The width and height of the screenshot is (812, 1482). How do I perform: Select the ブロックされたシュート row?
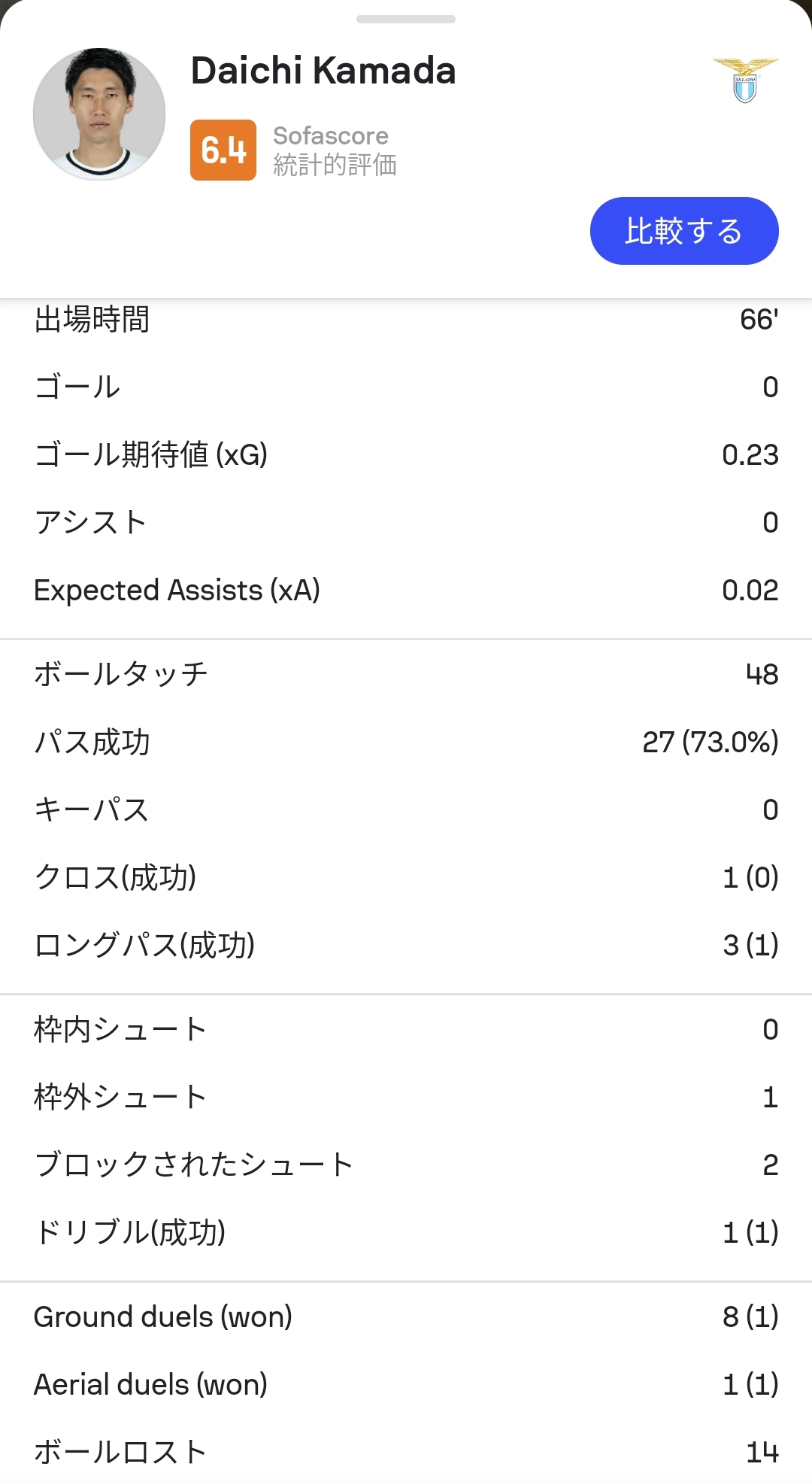pyautogui.click(x=406, y=1165)
